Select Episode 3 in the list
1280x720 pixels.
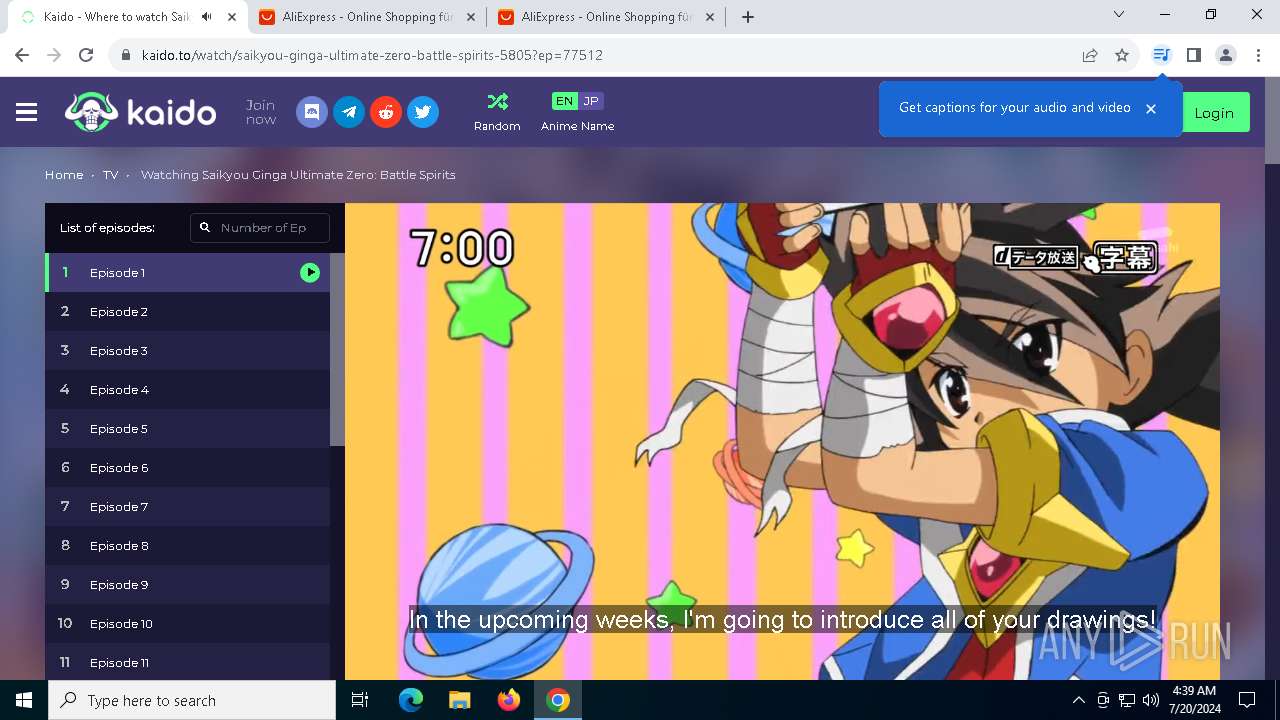pyautogui.click(x=187, y=351)
